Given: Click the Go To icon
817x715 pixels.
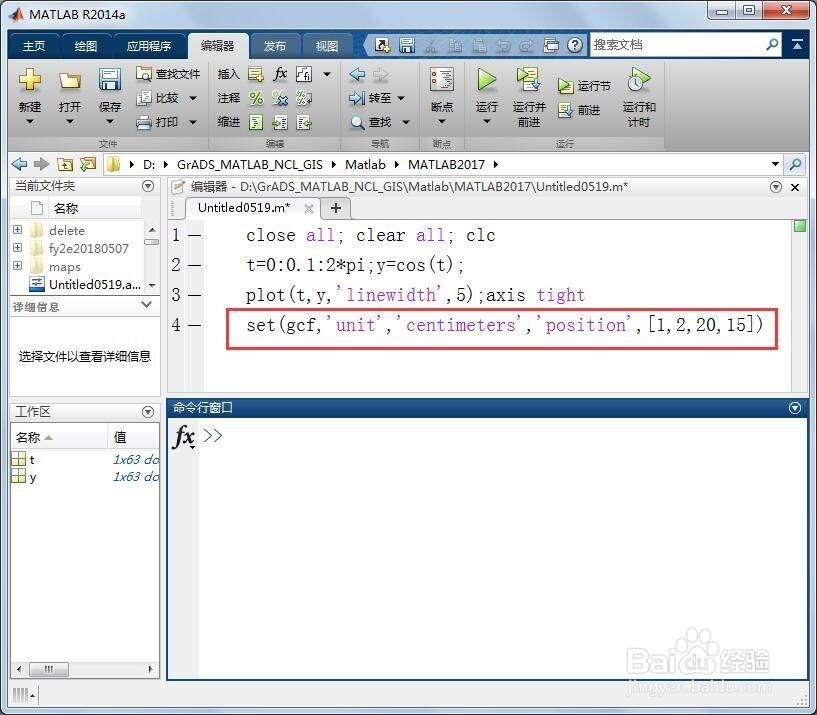Looking at the screenshot, I should pyautogui.click(x=357, y=98).
